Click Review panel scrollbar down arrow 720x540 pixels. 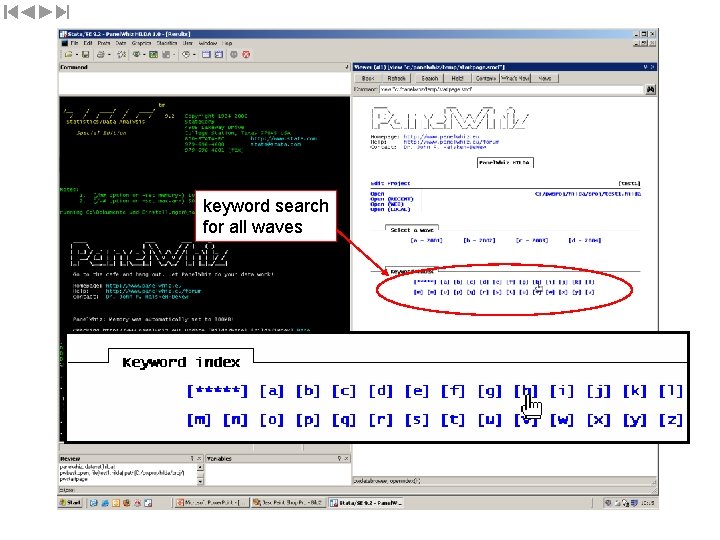click(x=200, y=481)
